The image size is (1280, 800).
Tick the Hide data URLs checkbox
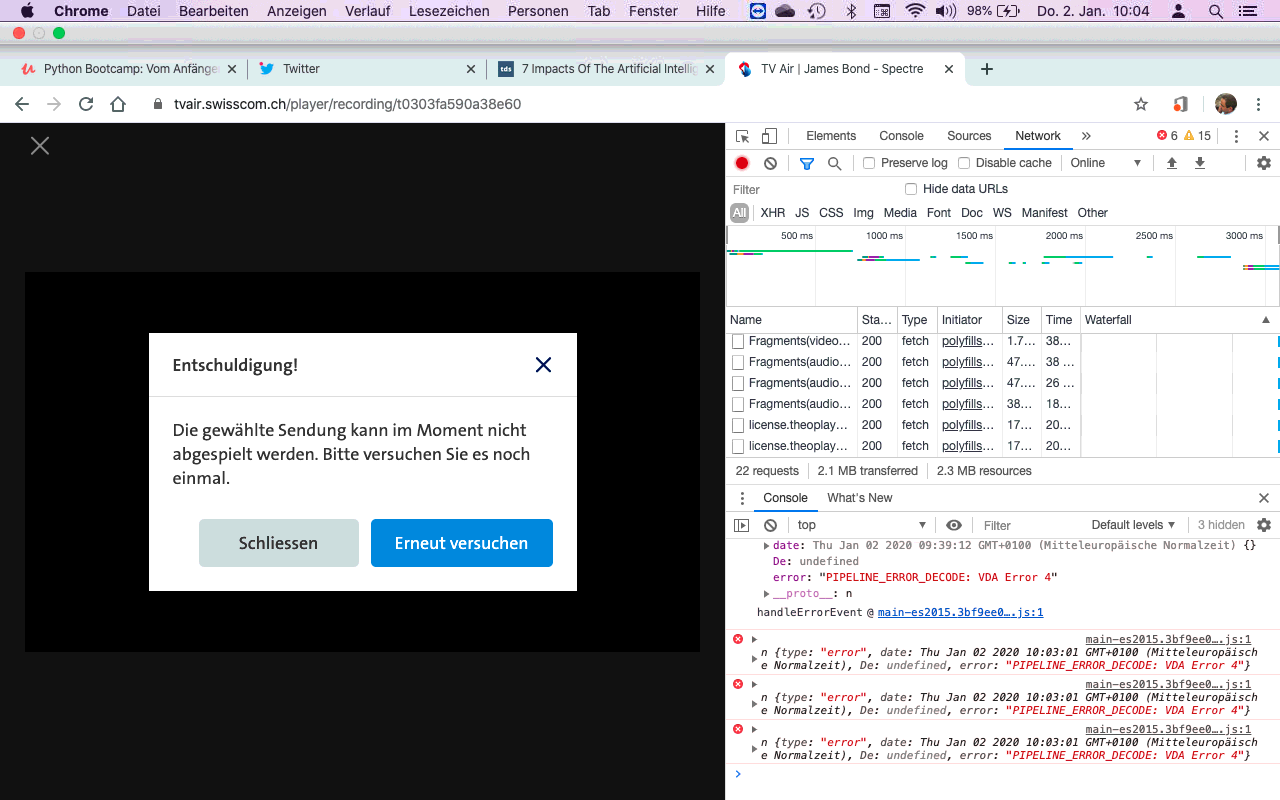(x=911, y=189)
